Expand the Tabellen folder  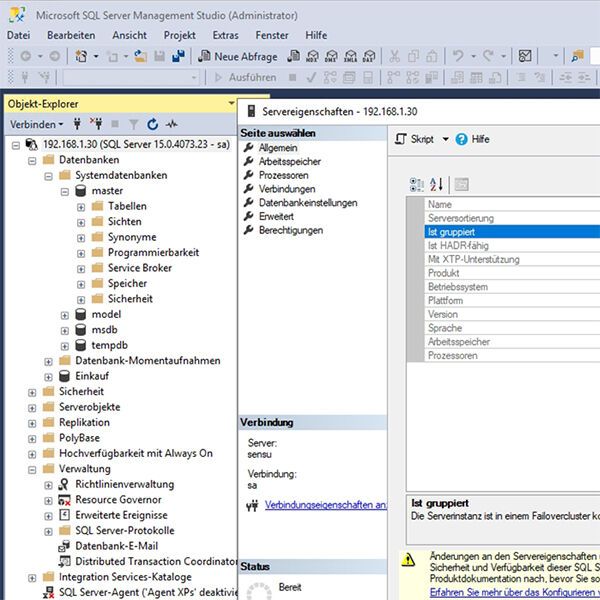[81, 207]
